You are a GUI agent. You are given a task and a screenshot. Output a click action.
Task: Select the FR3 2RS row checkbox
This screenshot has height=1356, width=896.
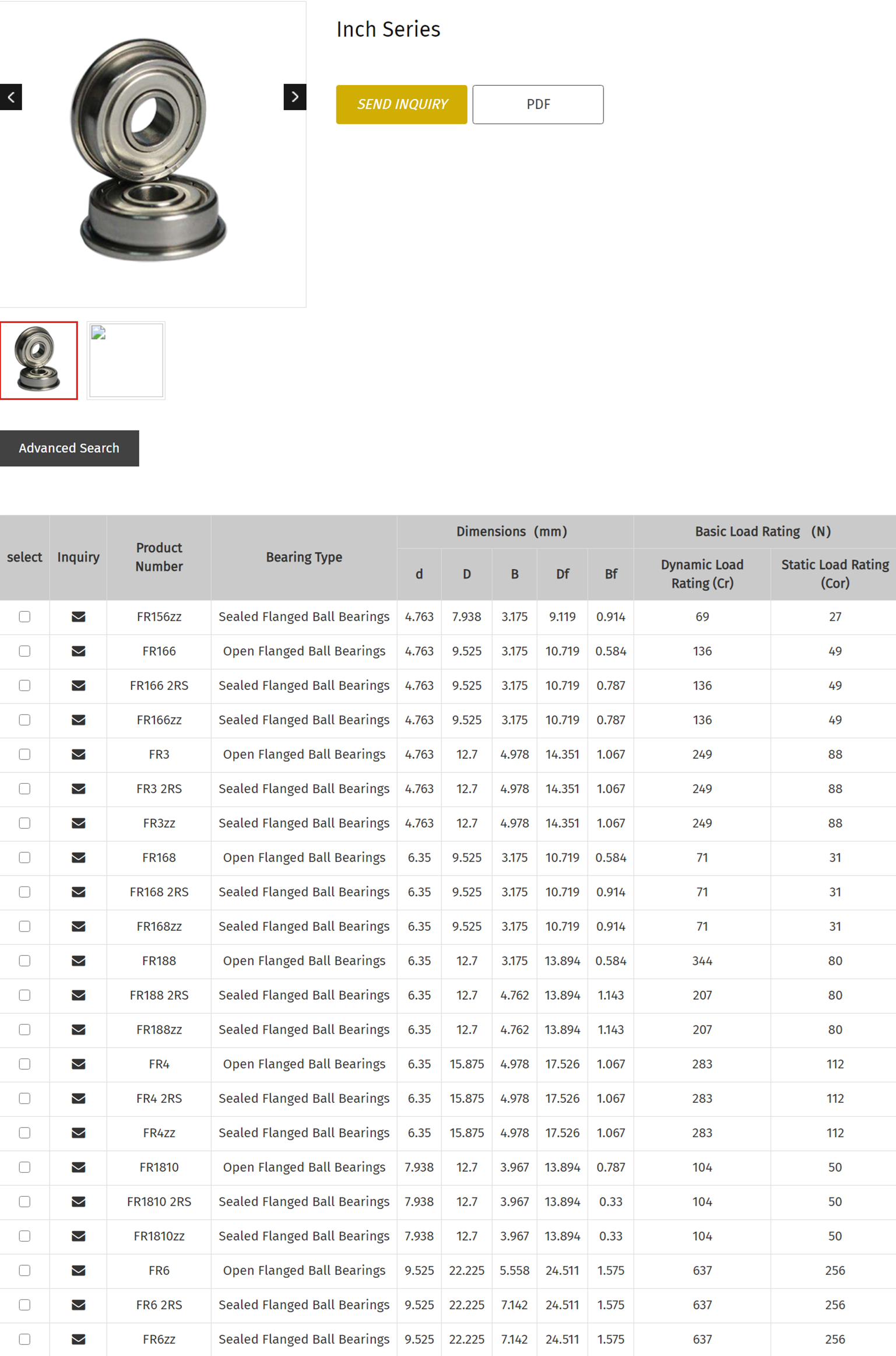pyautogui.click(x=24, y=789)
